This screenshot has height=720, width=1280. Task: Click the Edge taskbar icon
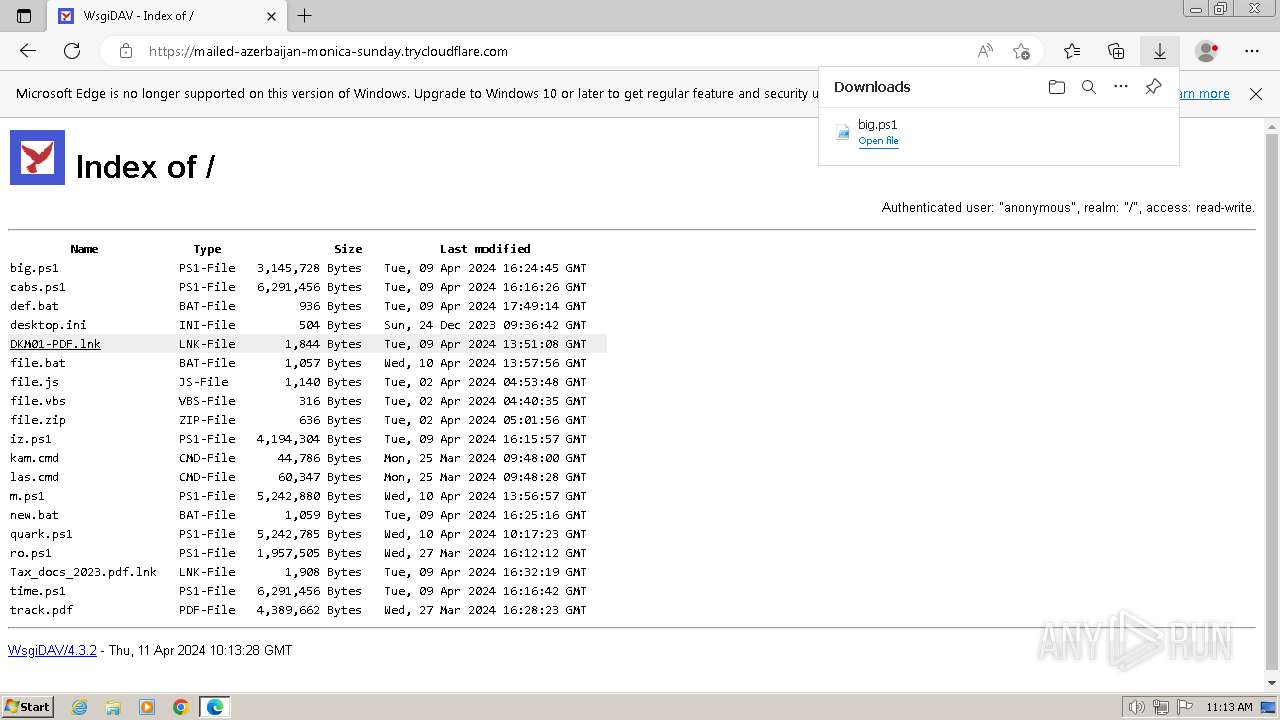click(215, 707)
